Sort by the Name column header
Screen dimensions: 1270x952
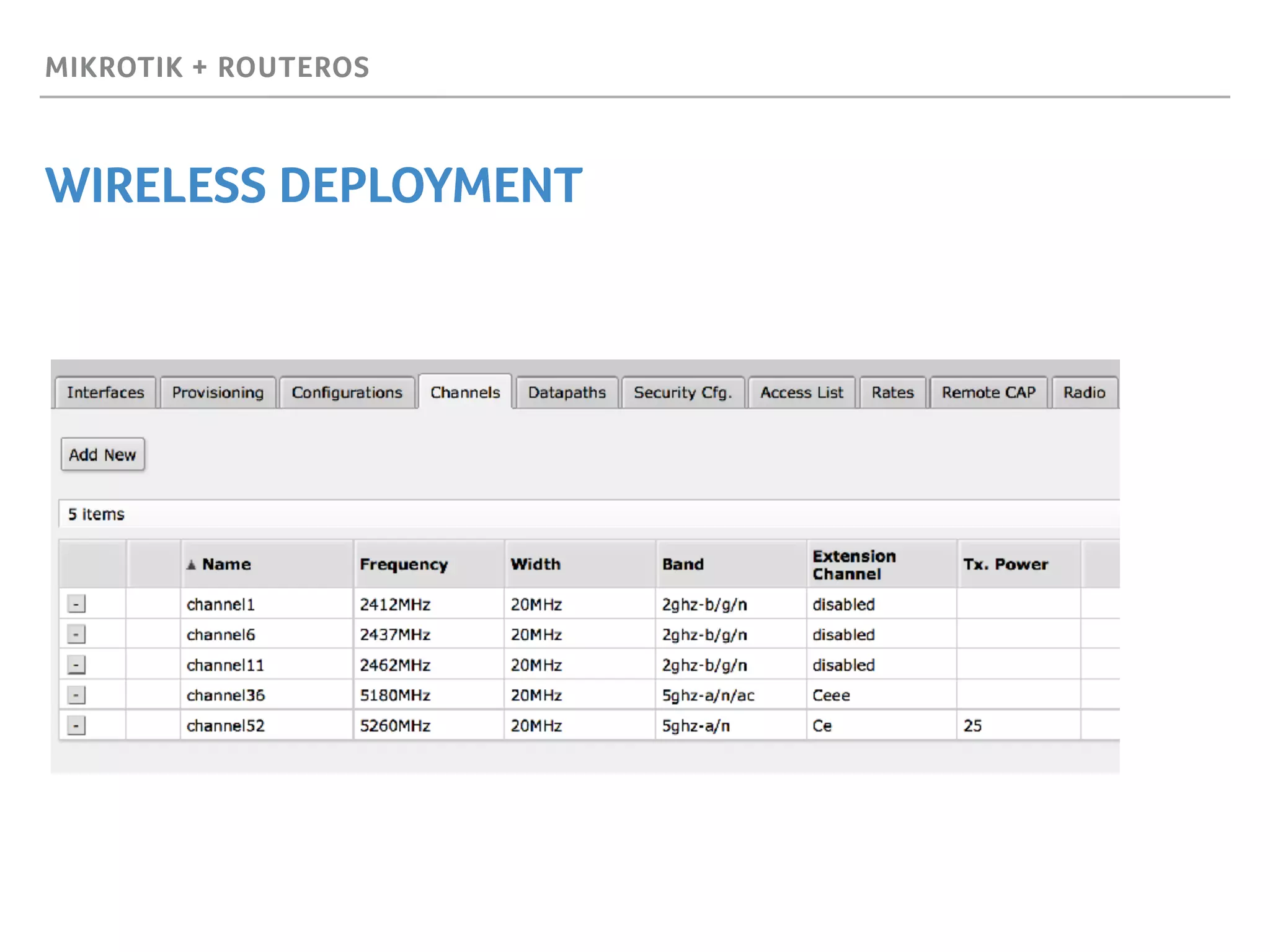coord(267,564)
